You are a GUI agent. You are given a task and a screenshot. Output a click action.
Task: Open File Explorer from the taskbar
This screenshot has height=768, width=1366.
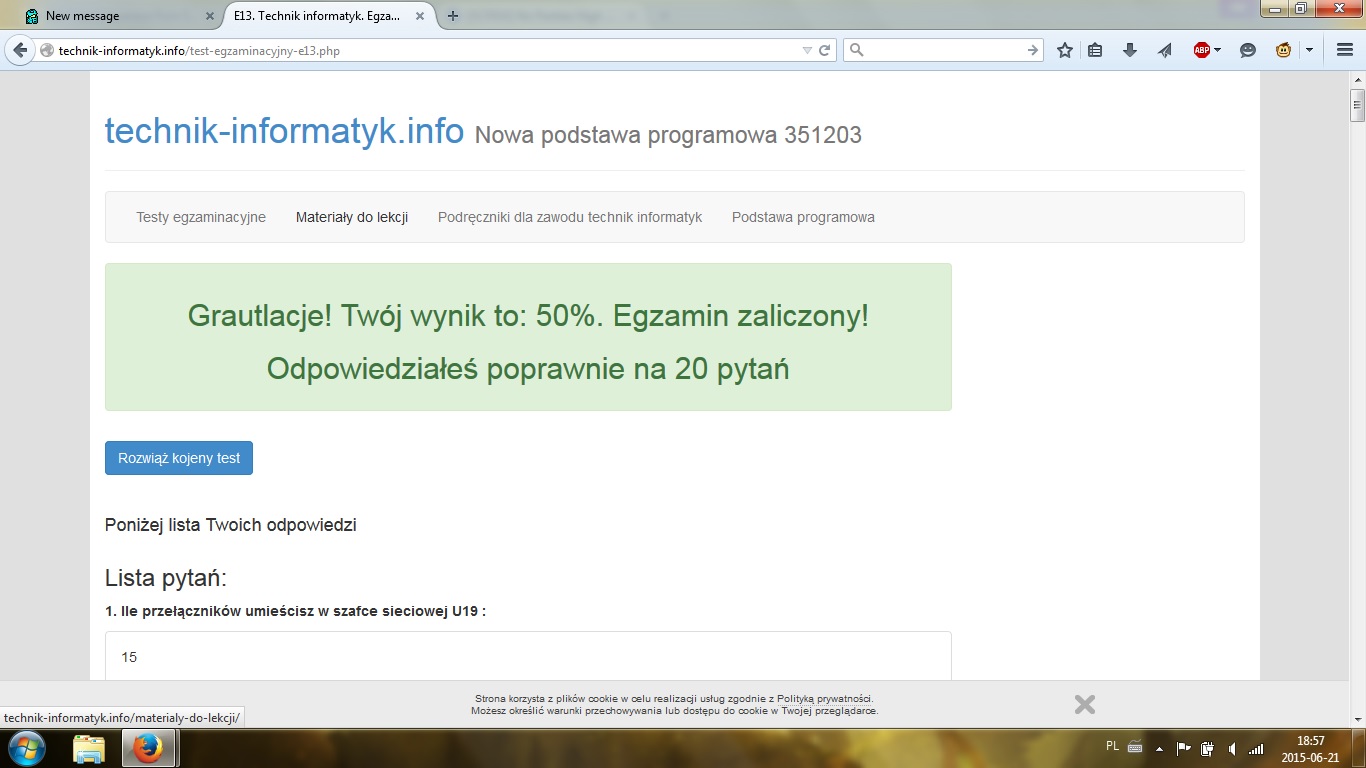[x=89, y=748]
